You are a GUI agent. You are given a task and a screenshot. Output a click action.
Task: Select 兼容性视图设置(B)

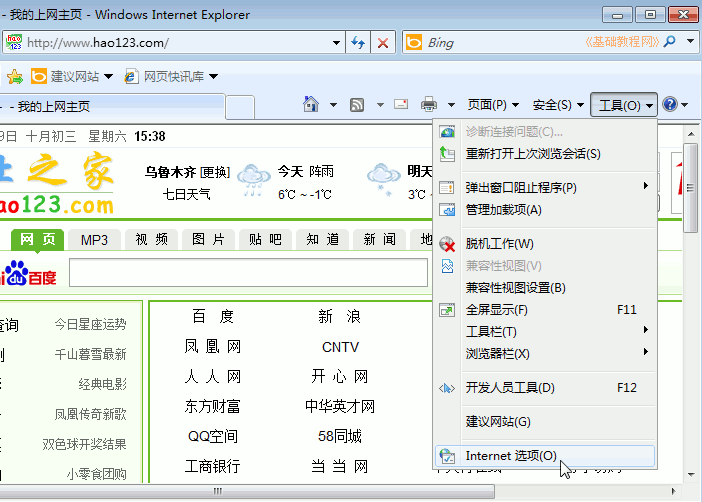(x=545, y=287)
